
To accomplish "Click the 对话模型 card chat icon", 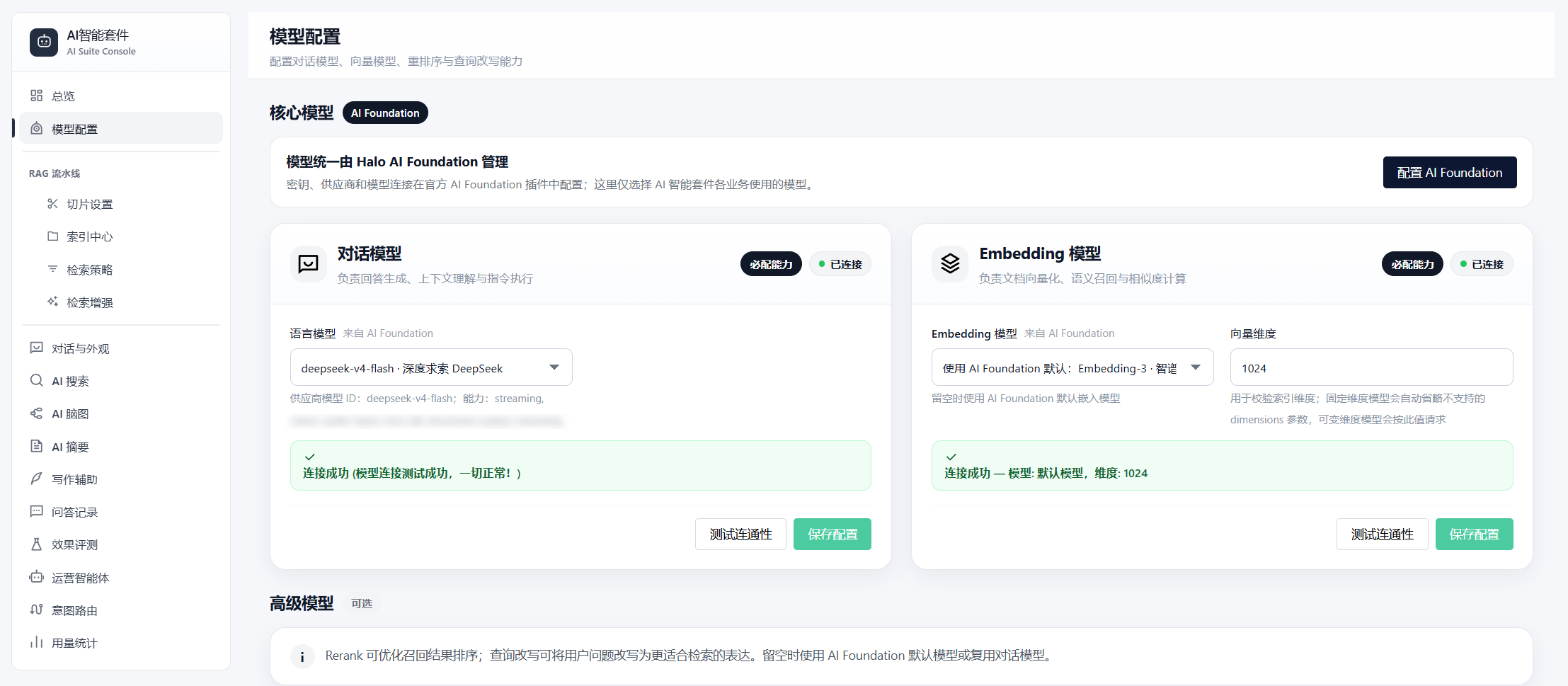I will pyautogui.click(x=308, y=264).
